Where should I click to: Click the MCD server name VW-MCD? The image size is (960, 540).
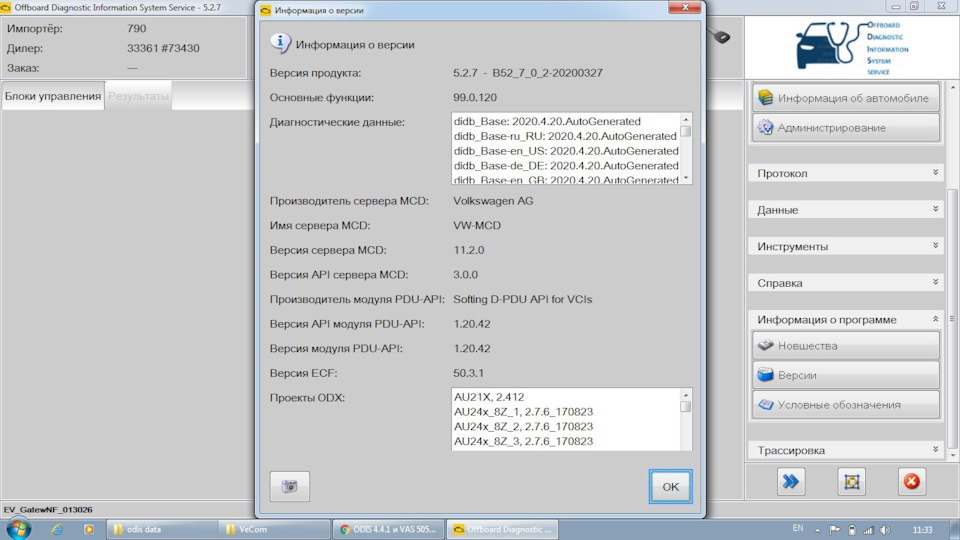coord(477,225)
